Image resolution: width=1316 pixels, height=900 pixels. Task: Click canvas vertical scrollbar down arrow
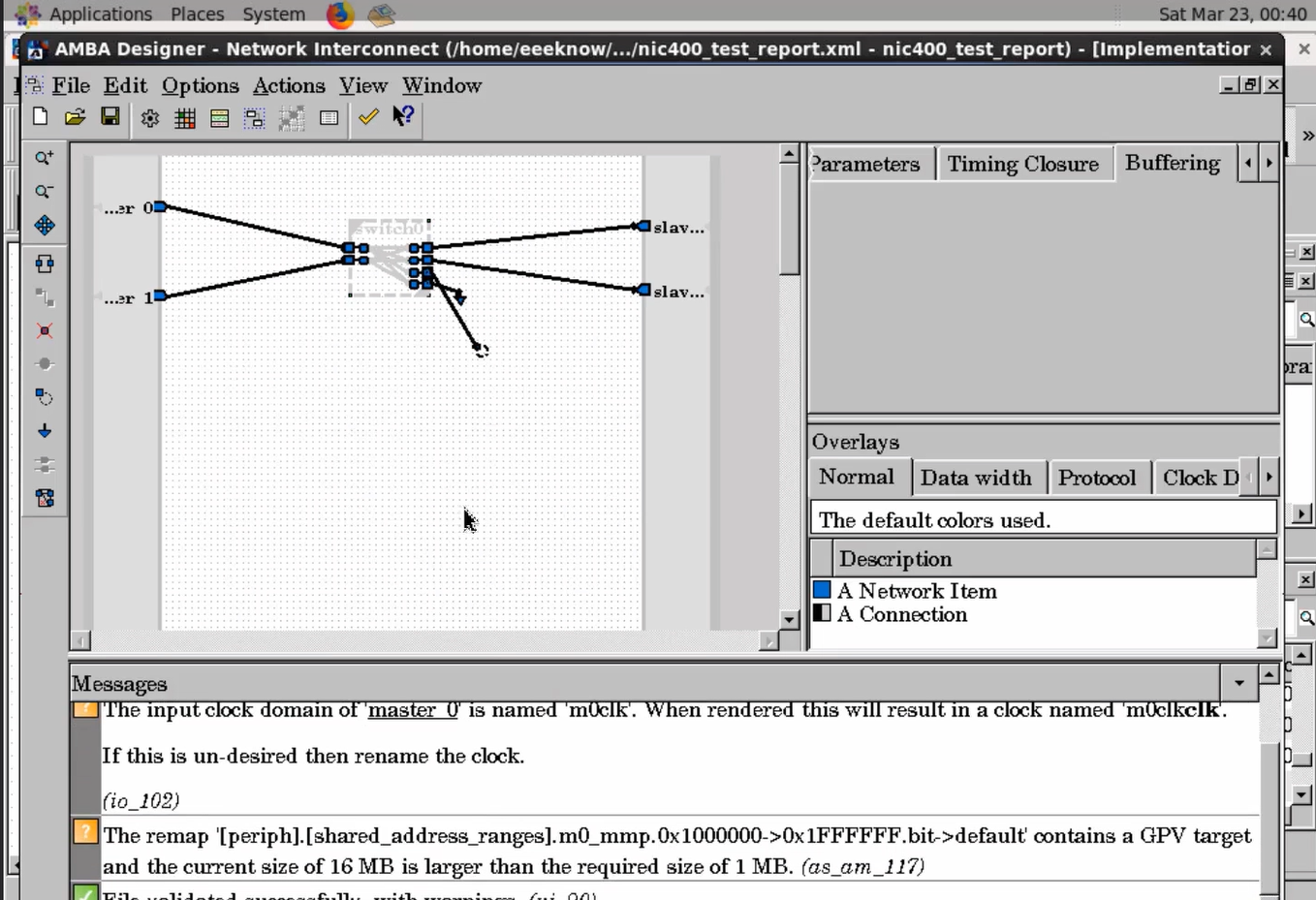(x=789, y=620)
